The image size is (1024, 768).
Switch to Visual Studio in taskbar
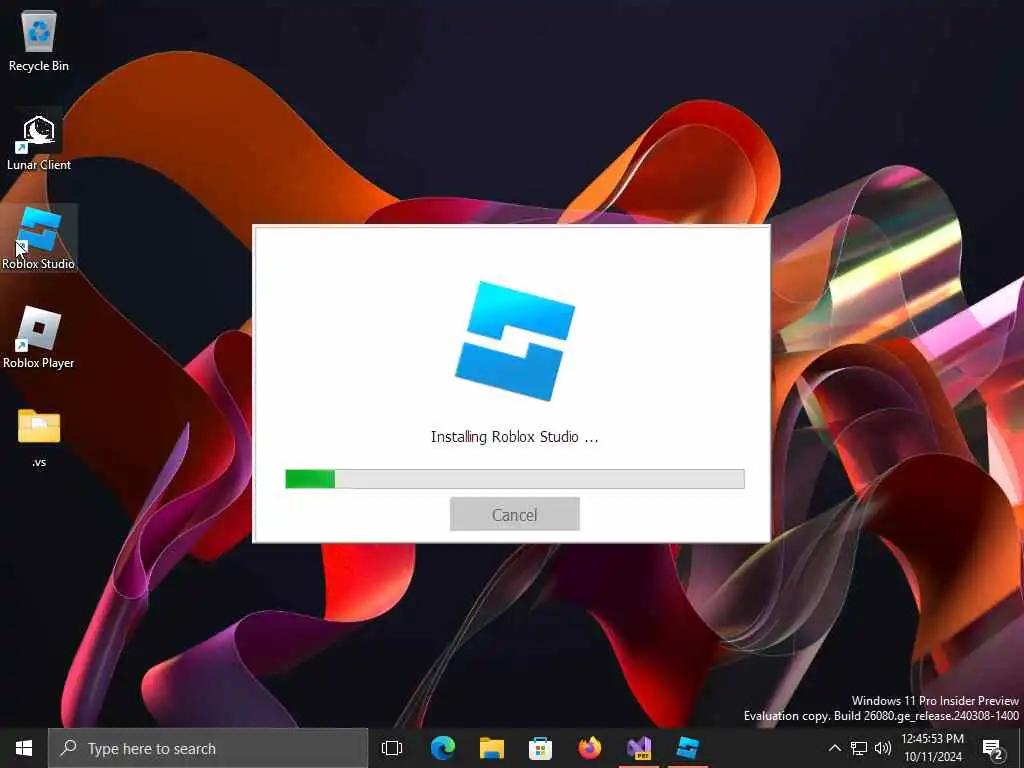coord(639,748)
